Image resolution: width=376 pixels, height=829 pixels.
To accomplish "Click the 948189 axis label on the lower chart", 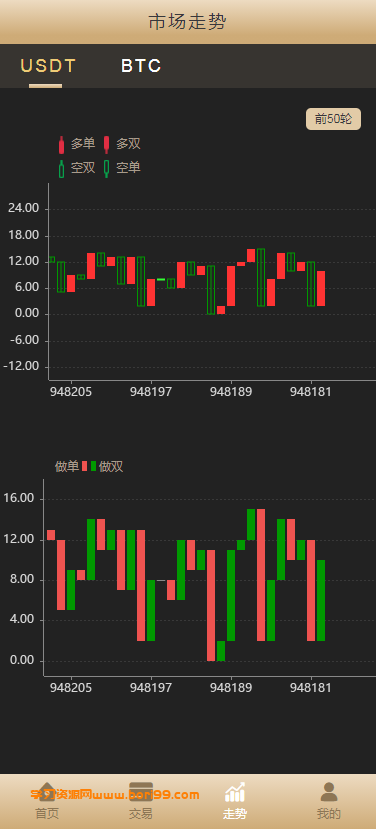I will click(231, 688).
